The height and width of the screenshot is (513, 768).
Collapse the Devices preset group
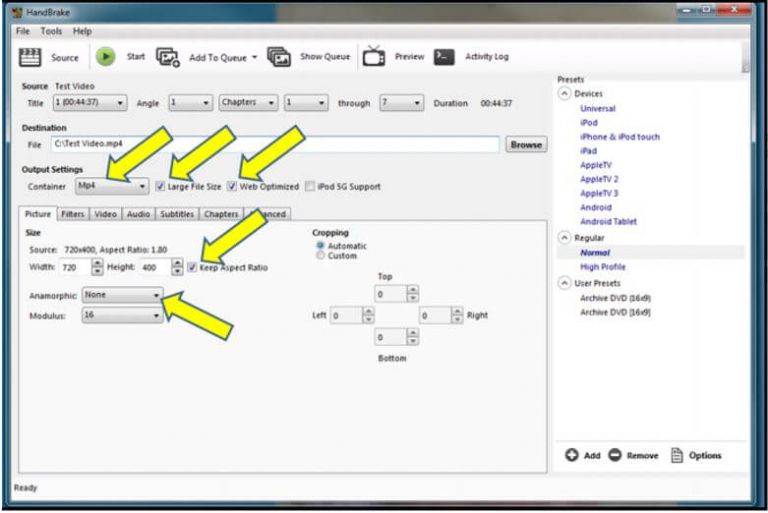(565, 94)
